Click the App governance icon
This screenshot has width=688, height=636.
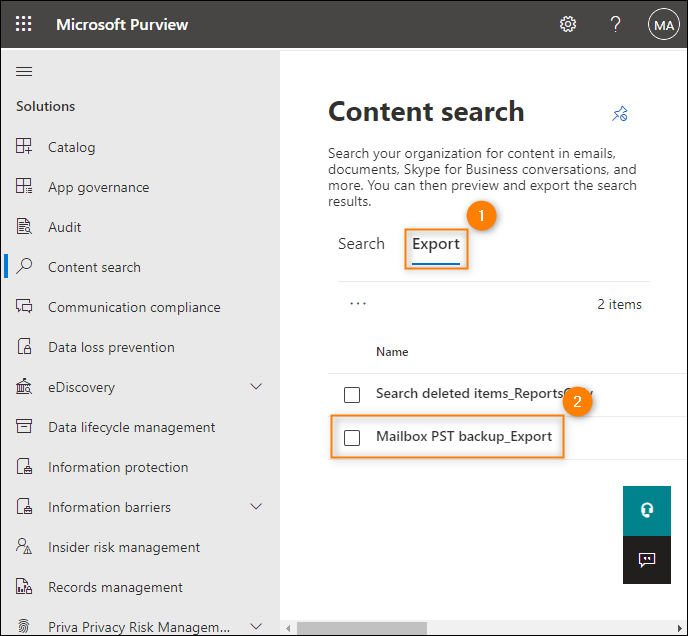[24, 186]
